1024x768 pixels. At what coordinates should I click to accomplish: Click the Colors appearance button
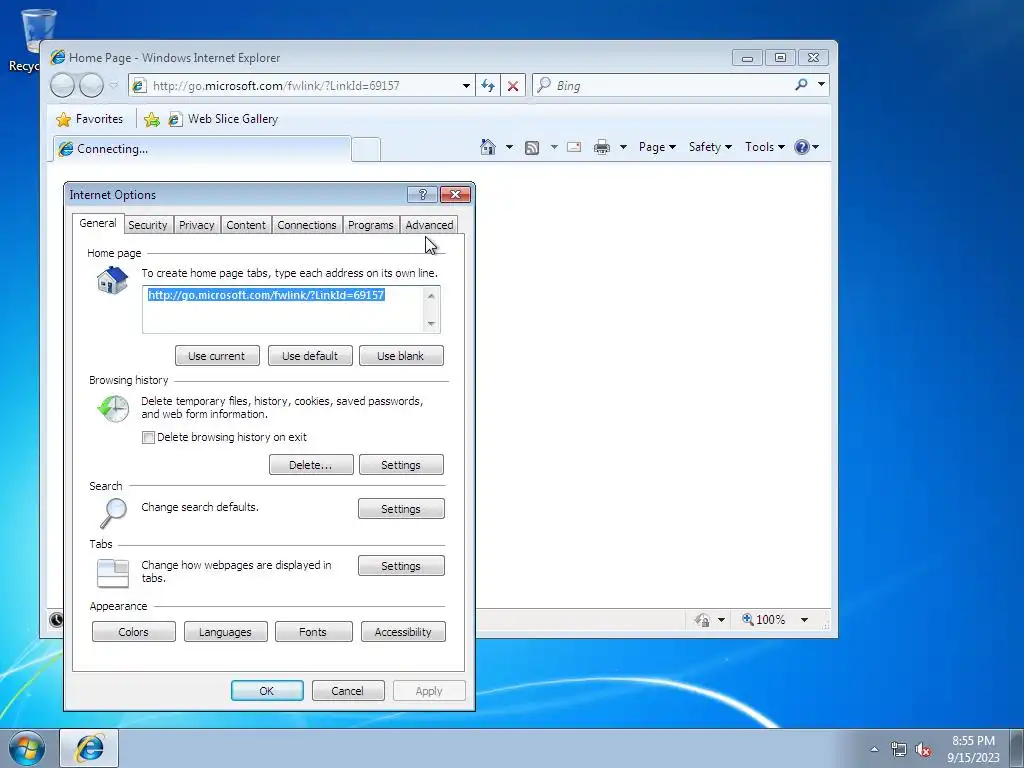(x=134, y=632)
